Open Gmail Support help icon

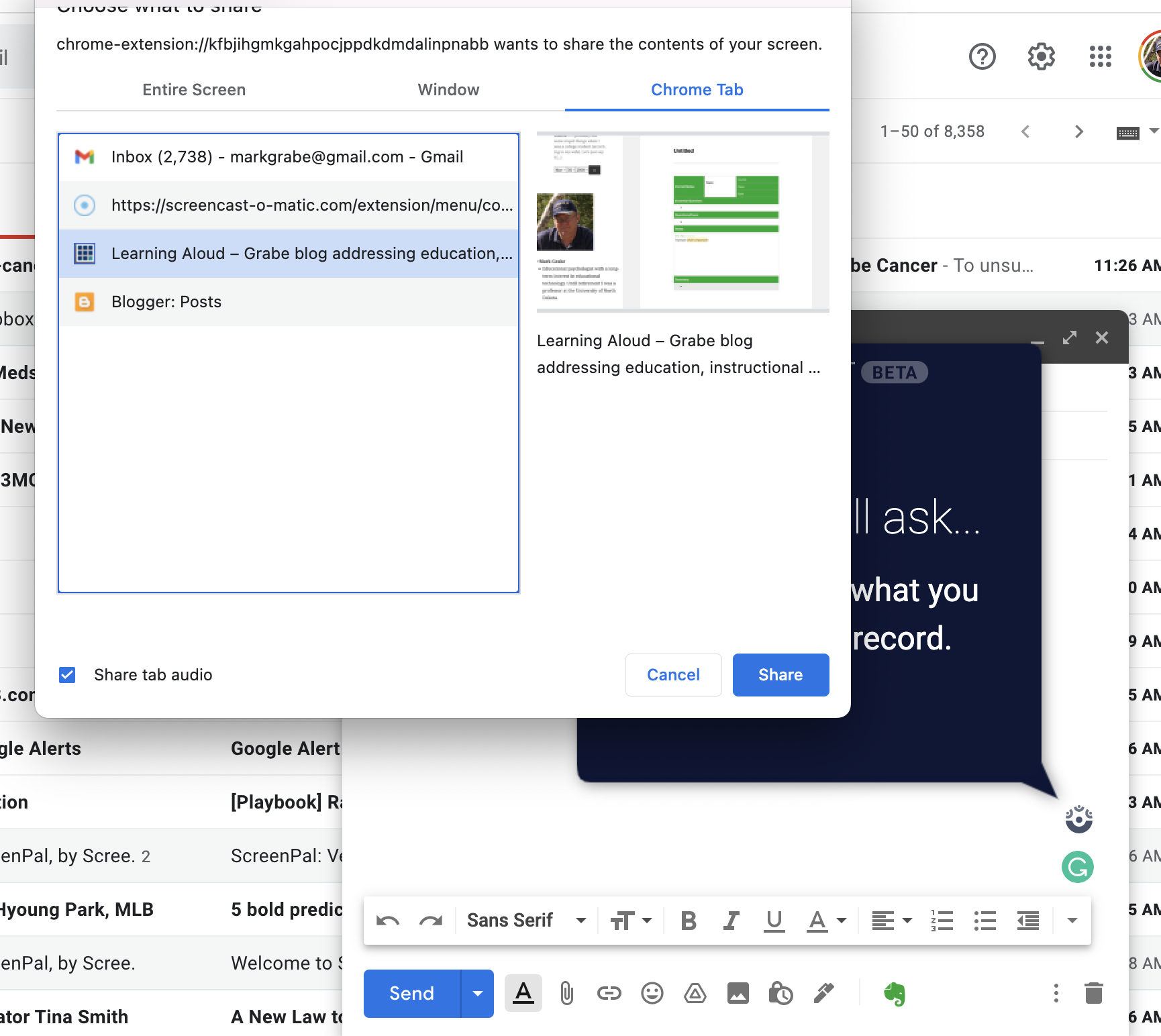[982, 56]
